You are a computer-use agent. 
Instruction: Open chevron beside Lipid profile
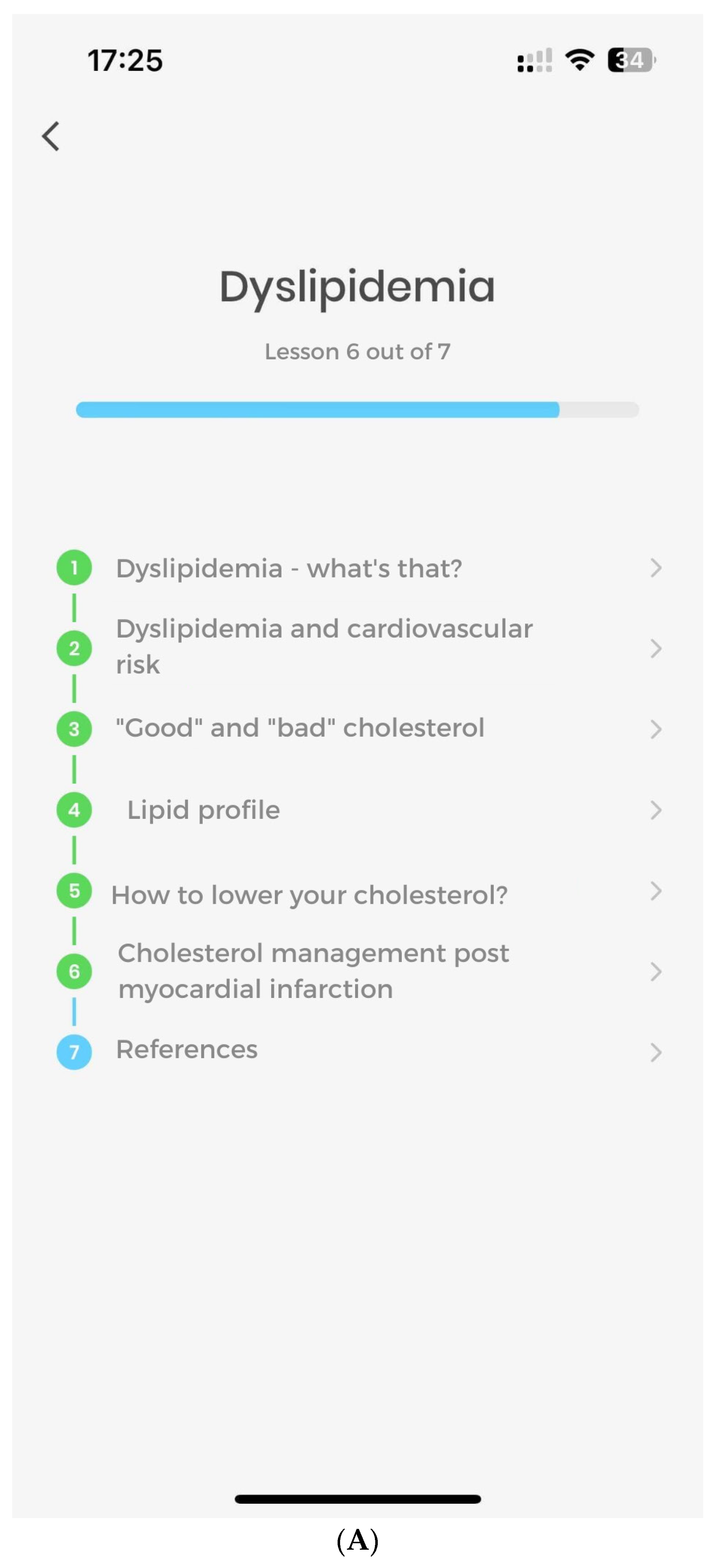[x=655, y=810]
